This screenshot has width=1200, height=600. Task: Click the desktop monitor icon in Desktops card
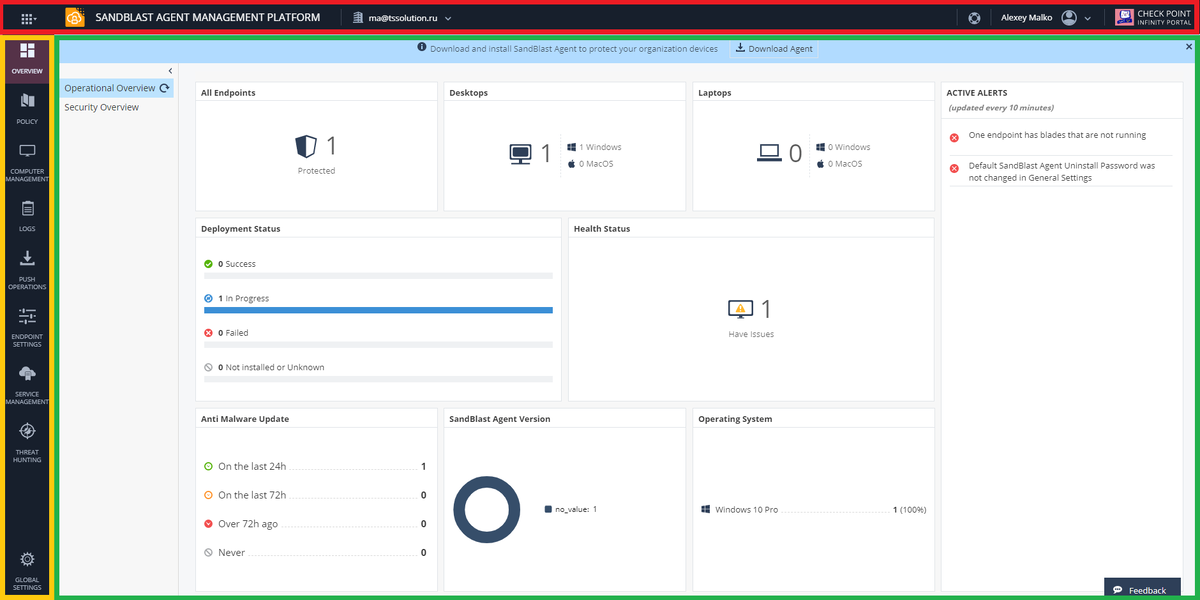tap(520, 153)
